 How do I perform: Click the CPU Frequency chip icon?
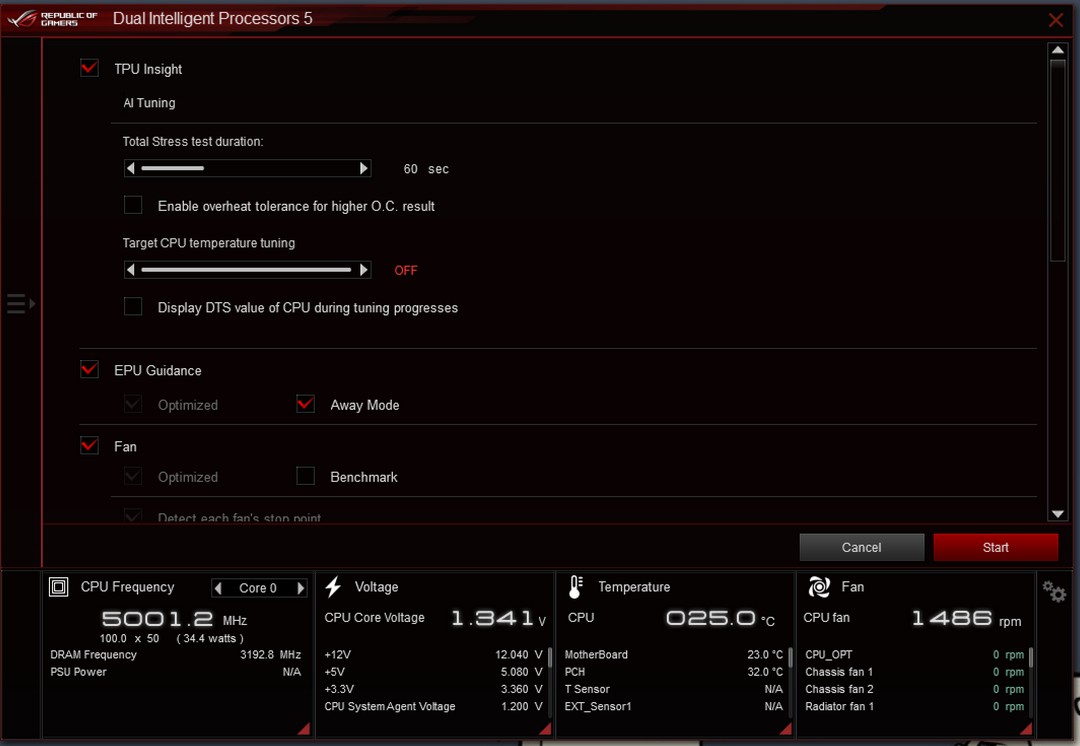point(59,587)
